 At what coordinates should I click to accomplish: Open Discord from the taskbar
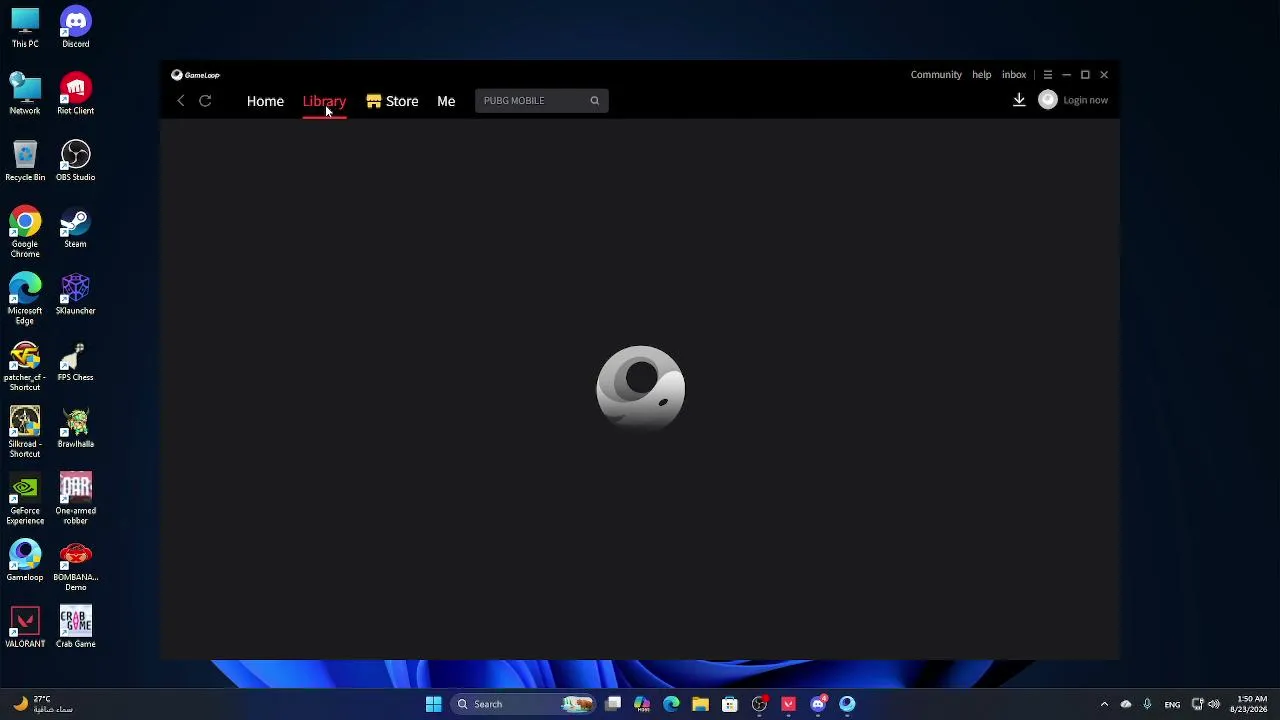click(x=818, y=704)
